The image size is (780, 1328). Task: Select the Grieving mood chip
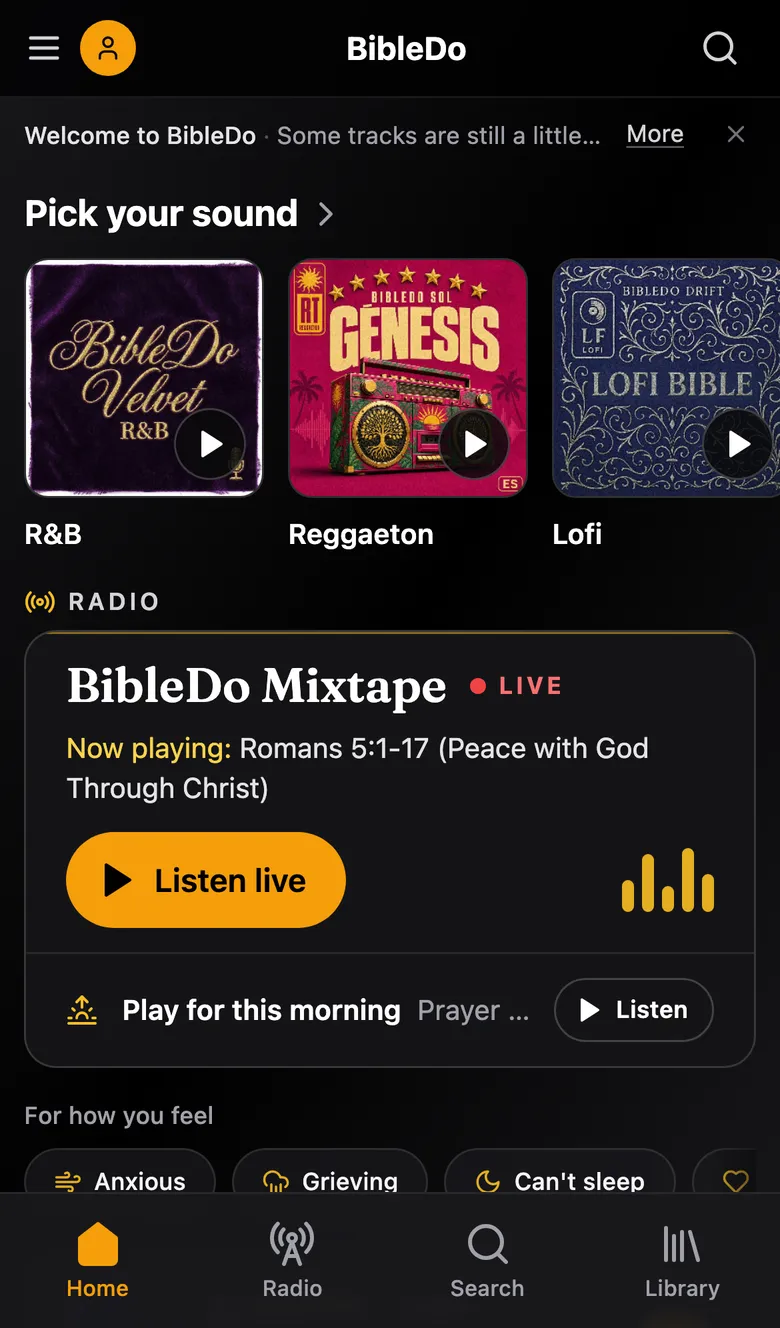(330, 1171)
